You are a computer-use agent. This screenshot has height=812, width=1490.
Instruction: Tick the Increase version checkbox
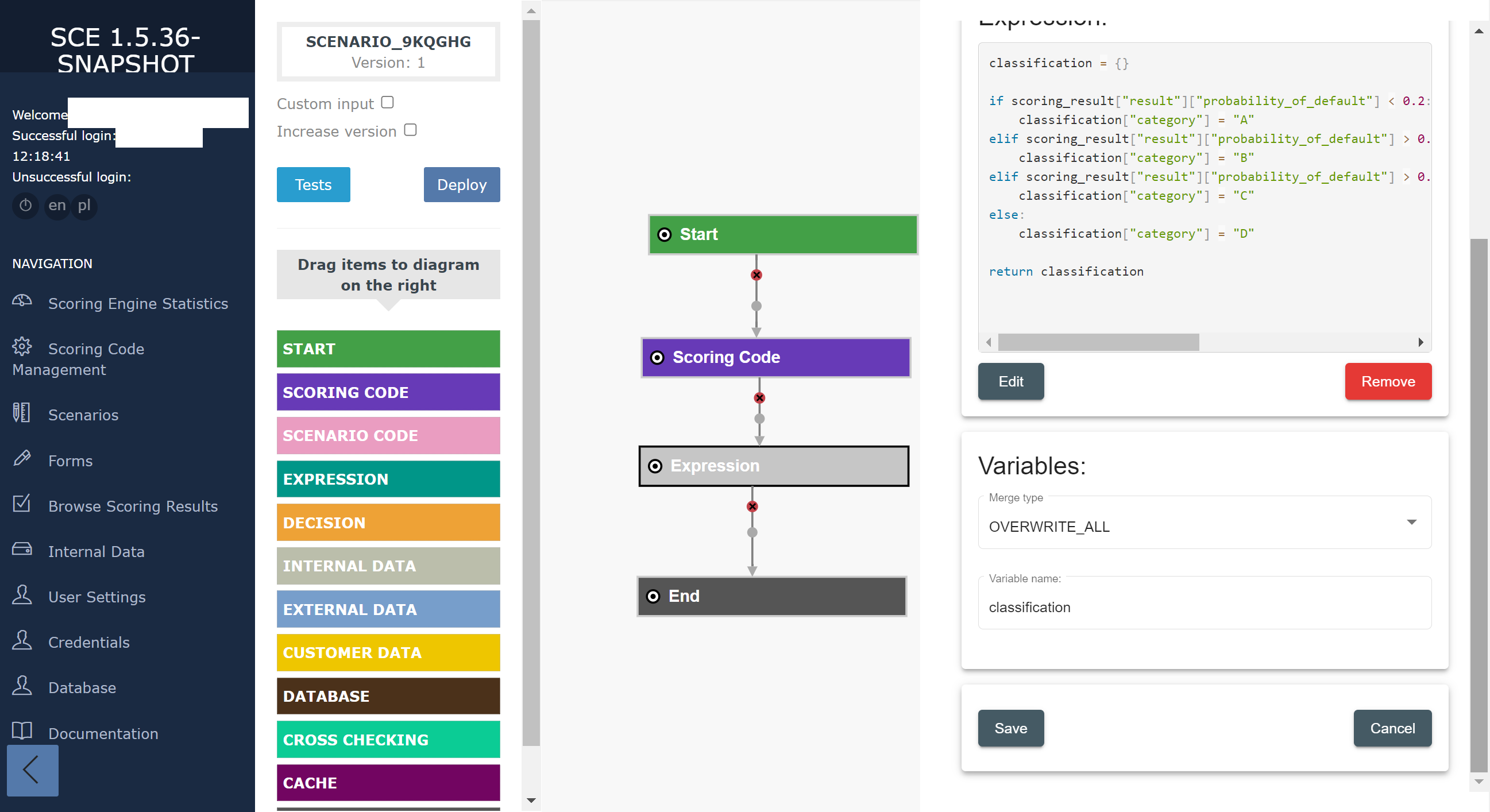pyautogui.click(x=410, y=130)
